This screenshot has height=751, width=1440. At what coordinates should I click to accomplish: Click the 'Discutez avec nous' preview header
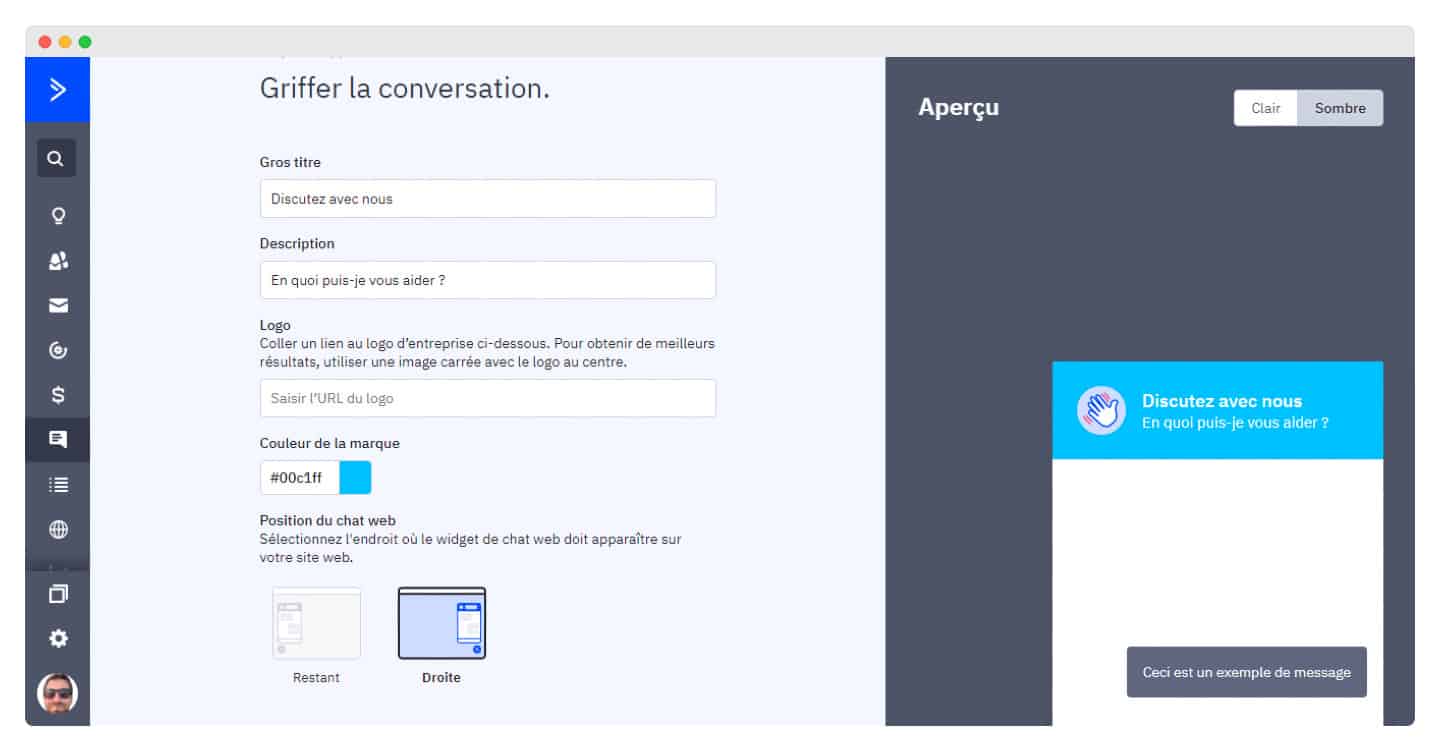click(1222, 401)
